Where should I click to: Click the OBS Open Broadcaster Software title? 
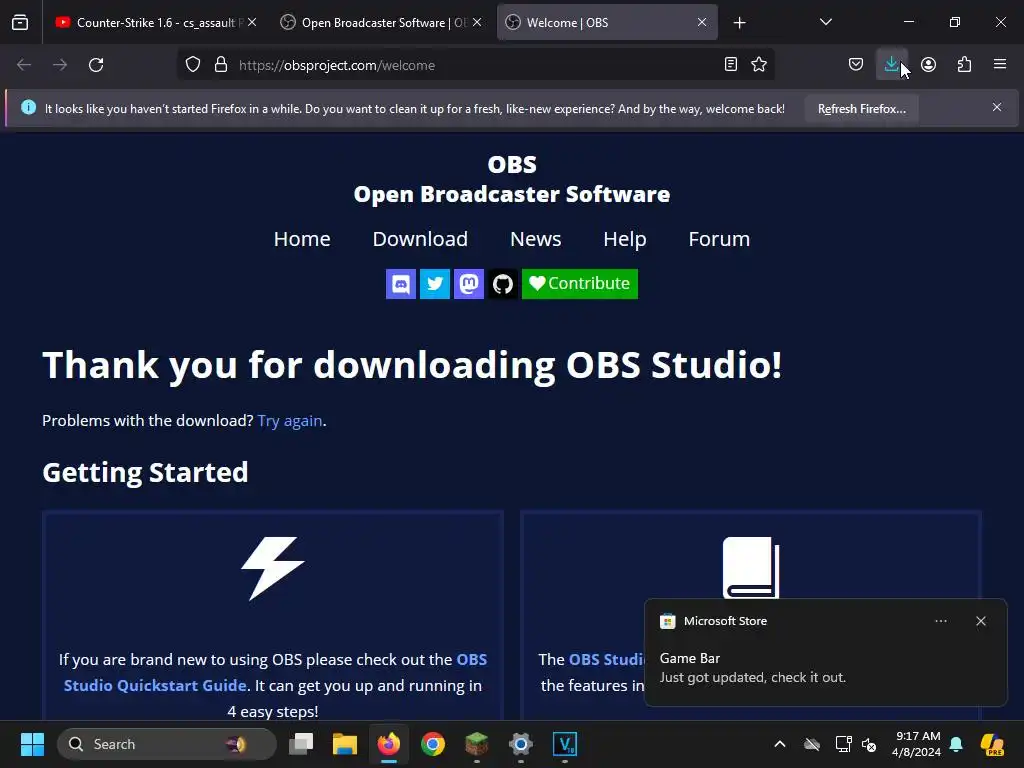point(512,179)
